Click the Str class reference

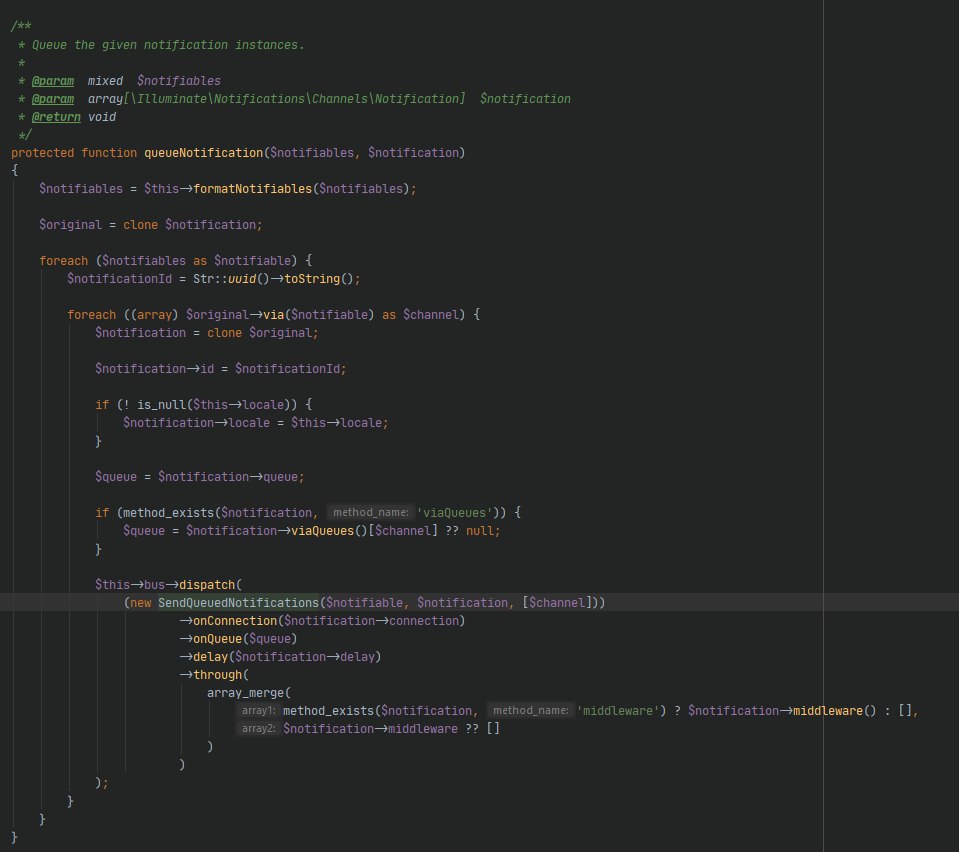coord(203,279)
